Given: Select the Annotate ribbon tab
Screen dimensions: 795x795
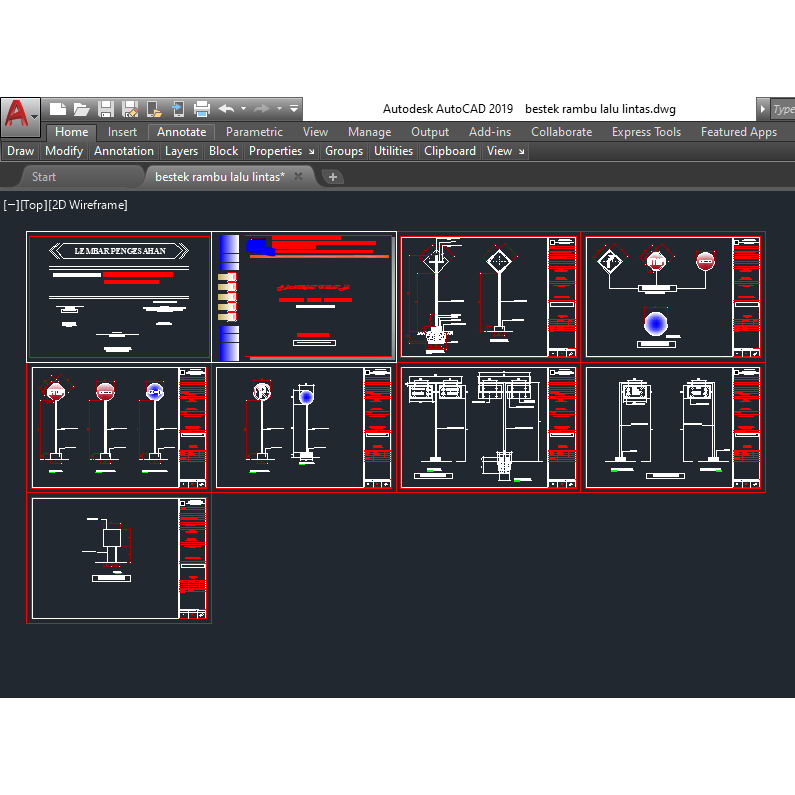Looking at the screenshot, I should point(181,132).
